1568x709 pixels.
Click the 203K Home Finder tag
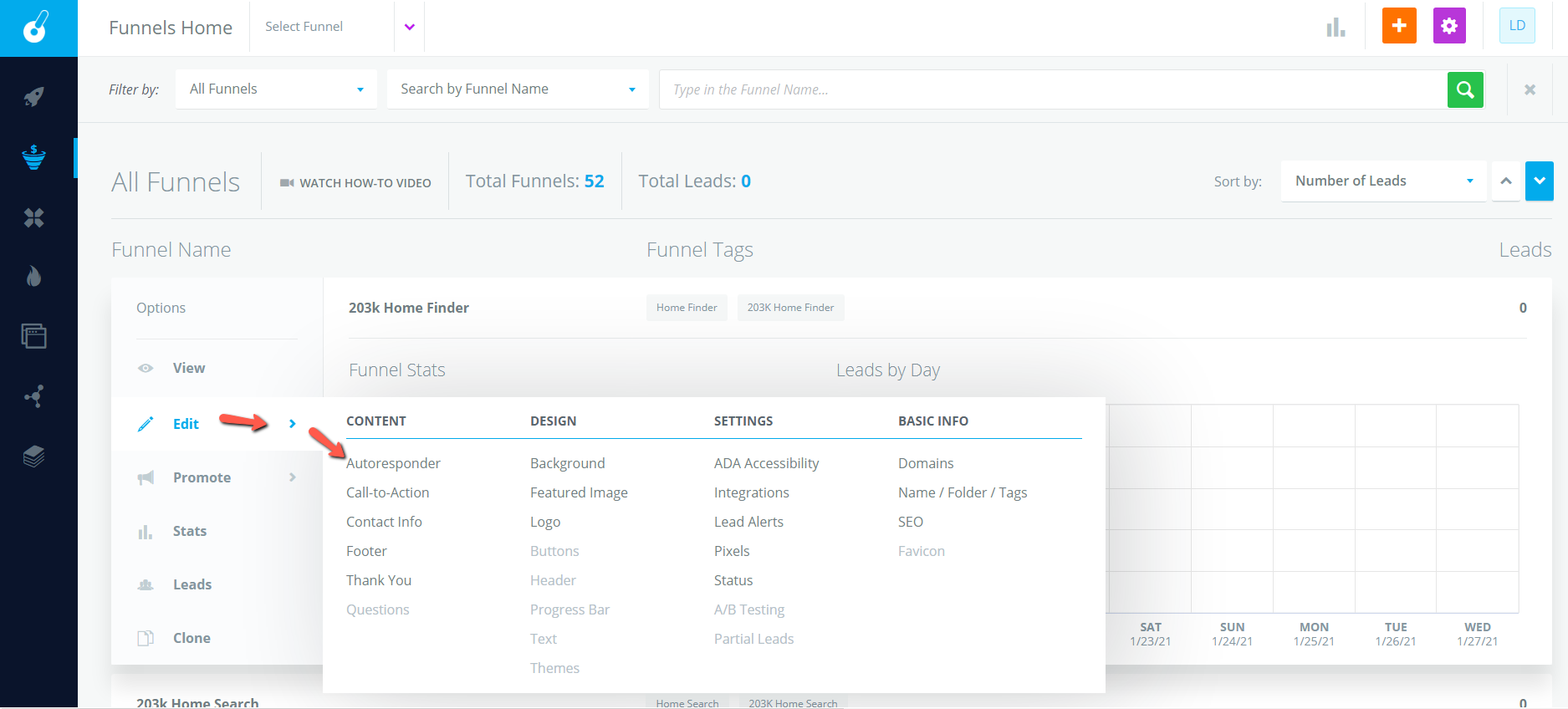point(790,308)
